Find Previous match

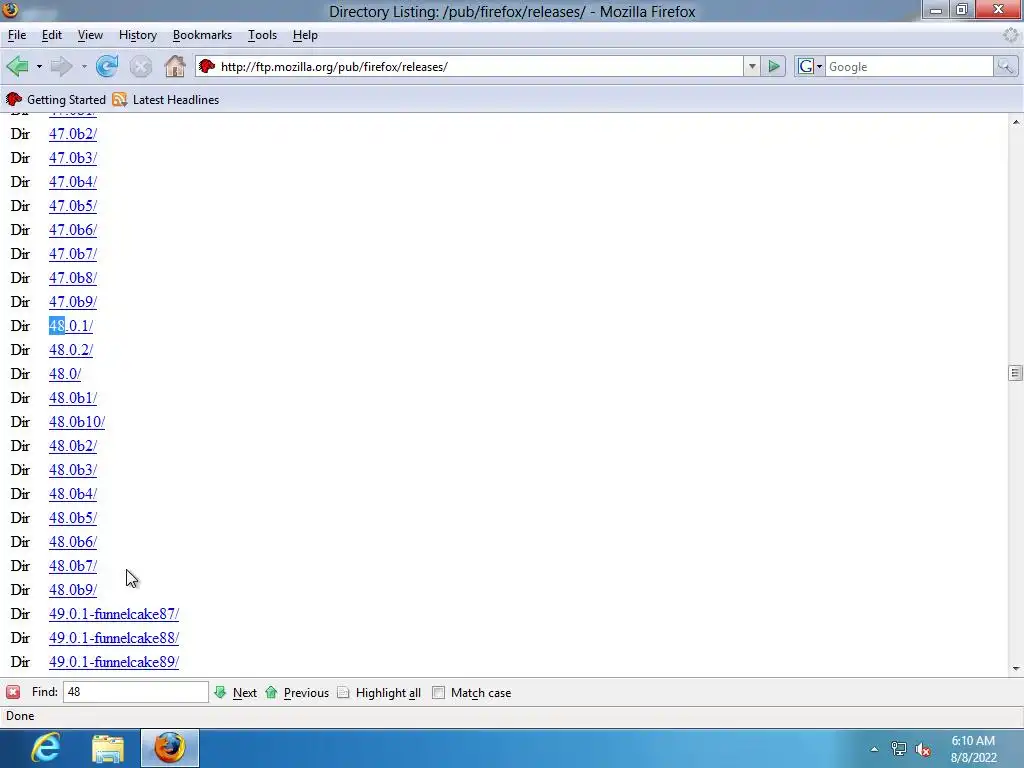click(297, 693)
